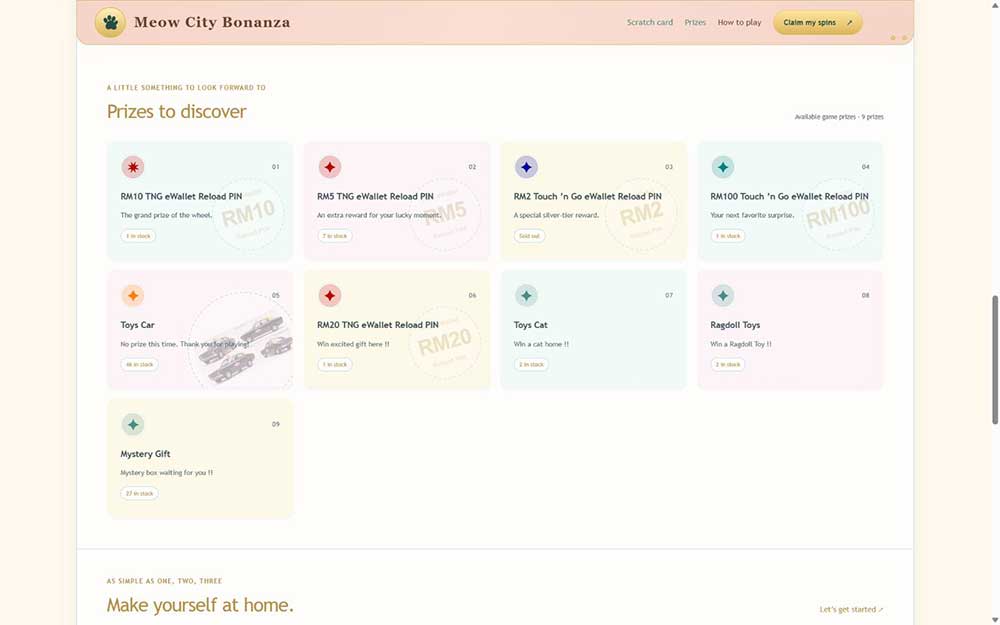Screen dimensions: 1000x625
Task: Click the 'Prizes to discover' heading
Action: pyautogui.click(x=177, y=112)
